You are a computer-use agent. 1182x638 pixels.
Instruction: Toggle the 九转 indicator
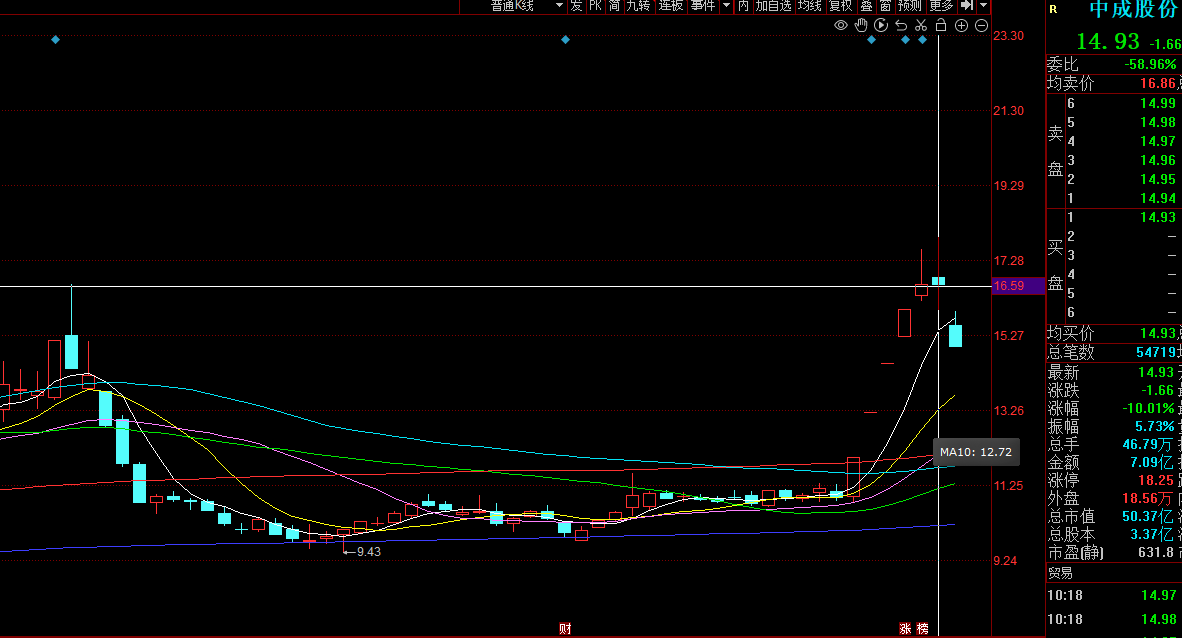(x=638, y=6)
